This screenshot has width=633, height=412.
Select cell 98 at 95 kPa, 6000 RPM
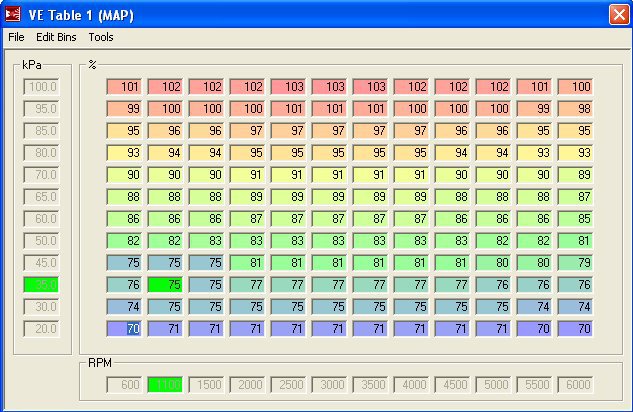pos(574,108)
